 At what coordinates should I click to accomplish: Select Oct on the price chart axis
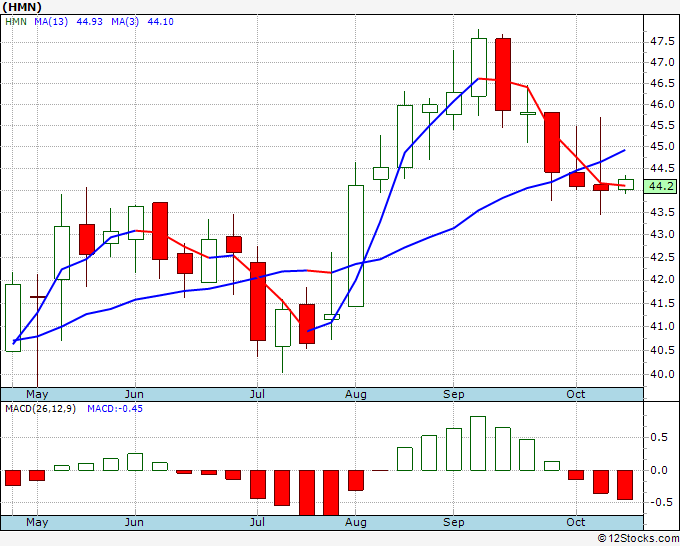click(576, 394)
